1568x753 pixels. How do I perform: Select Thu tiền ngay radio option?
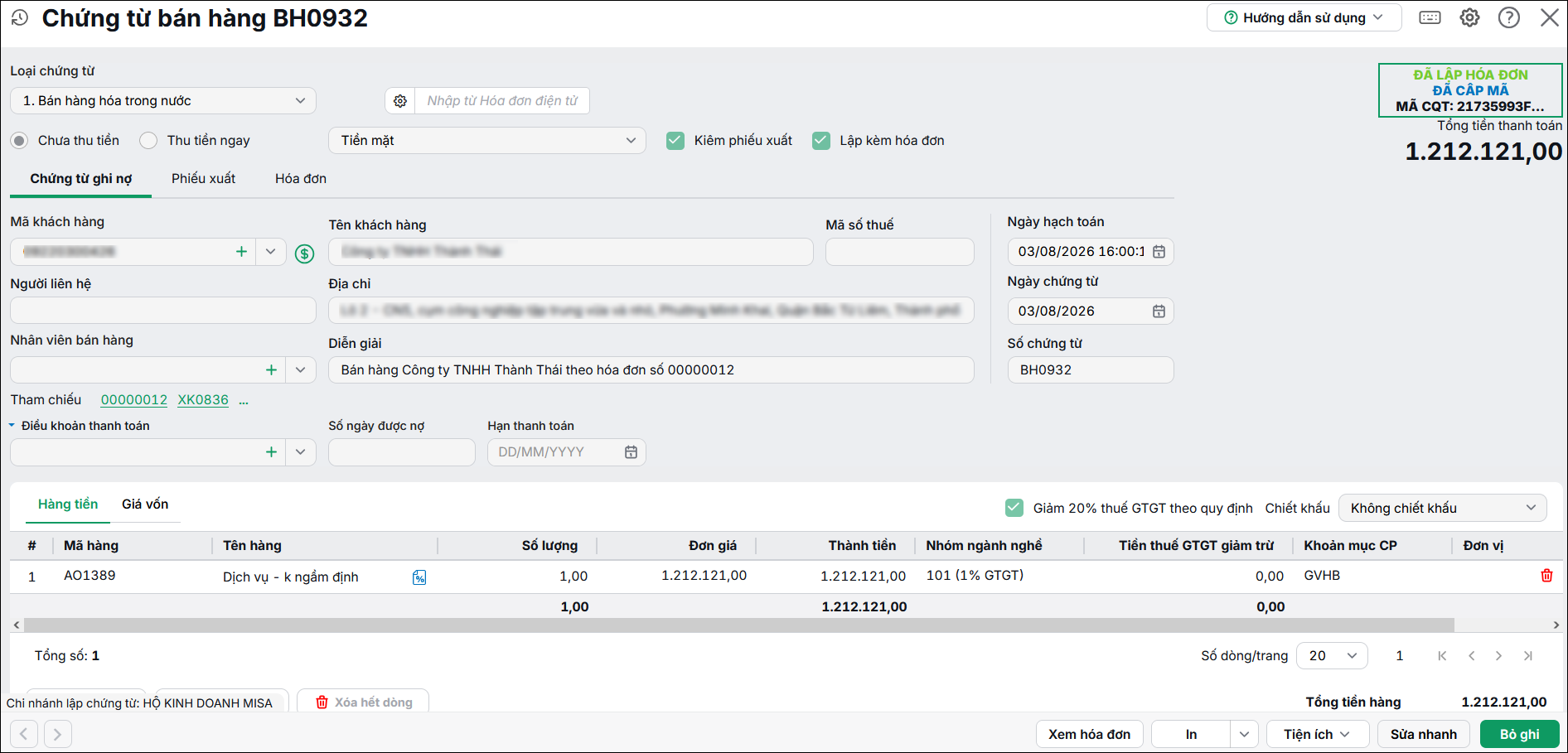click(x=148, y=141)
